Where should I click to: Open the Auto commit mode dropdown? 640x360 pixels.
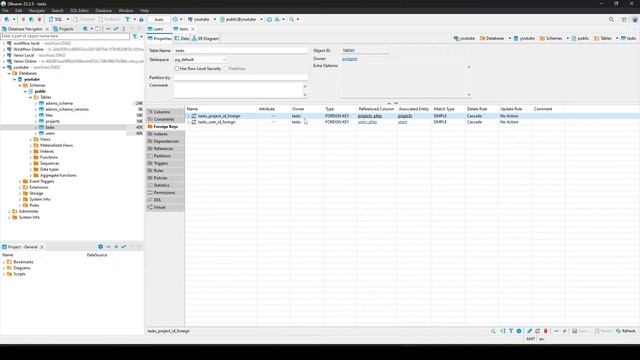(x=159, y=19)
